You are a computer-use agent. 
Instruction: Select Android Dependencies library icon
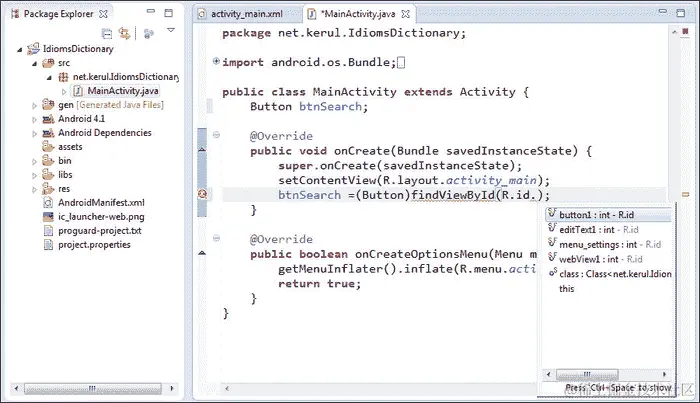tap(48, 133)
